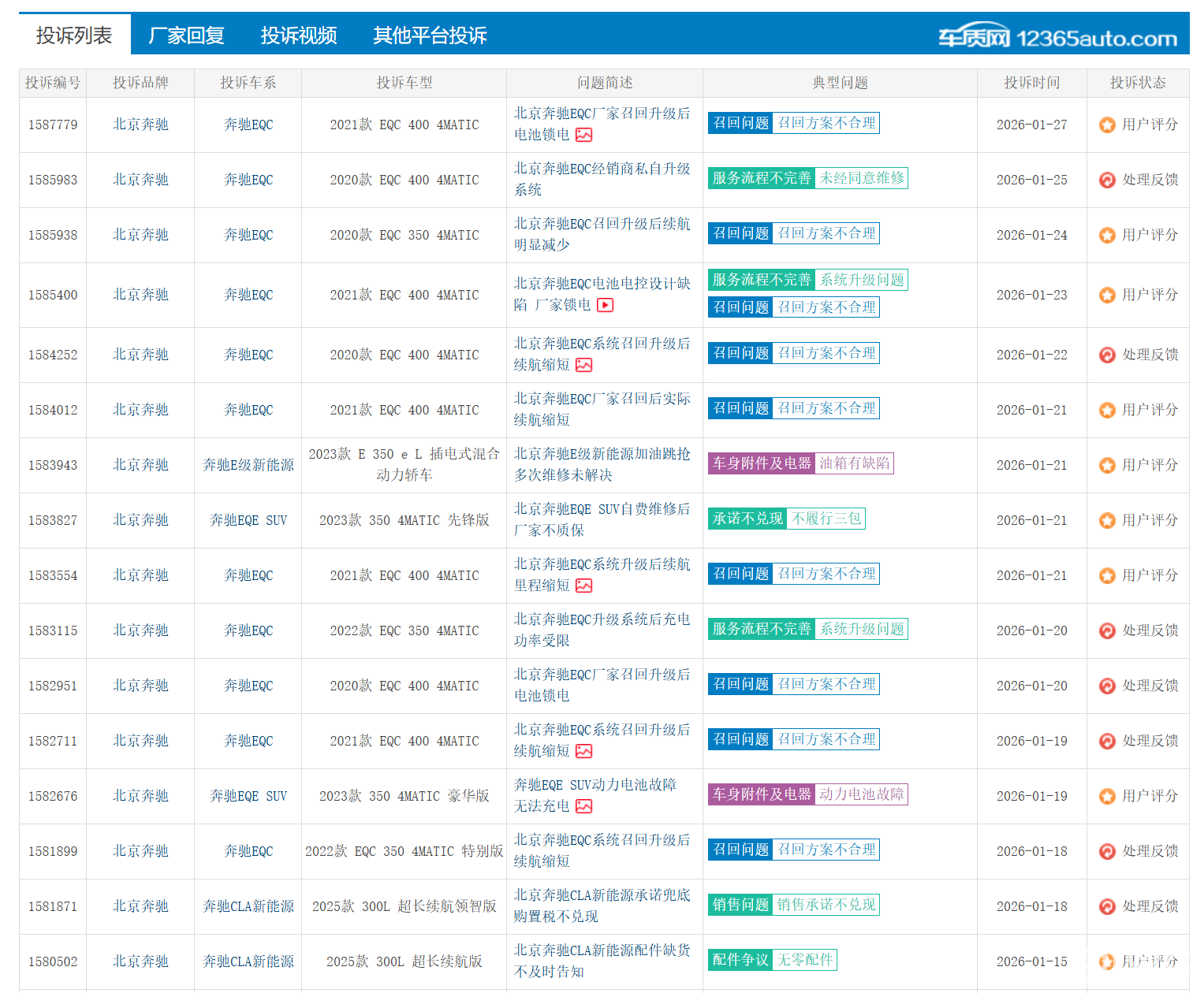Open the 投诉视频 tab
This screenshot has width=1204, height=993.
pyautogui.click(x=299, y=35)
